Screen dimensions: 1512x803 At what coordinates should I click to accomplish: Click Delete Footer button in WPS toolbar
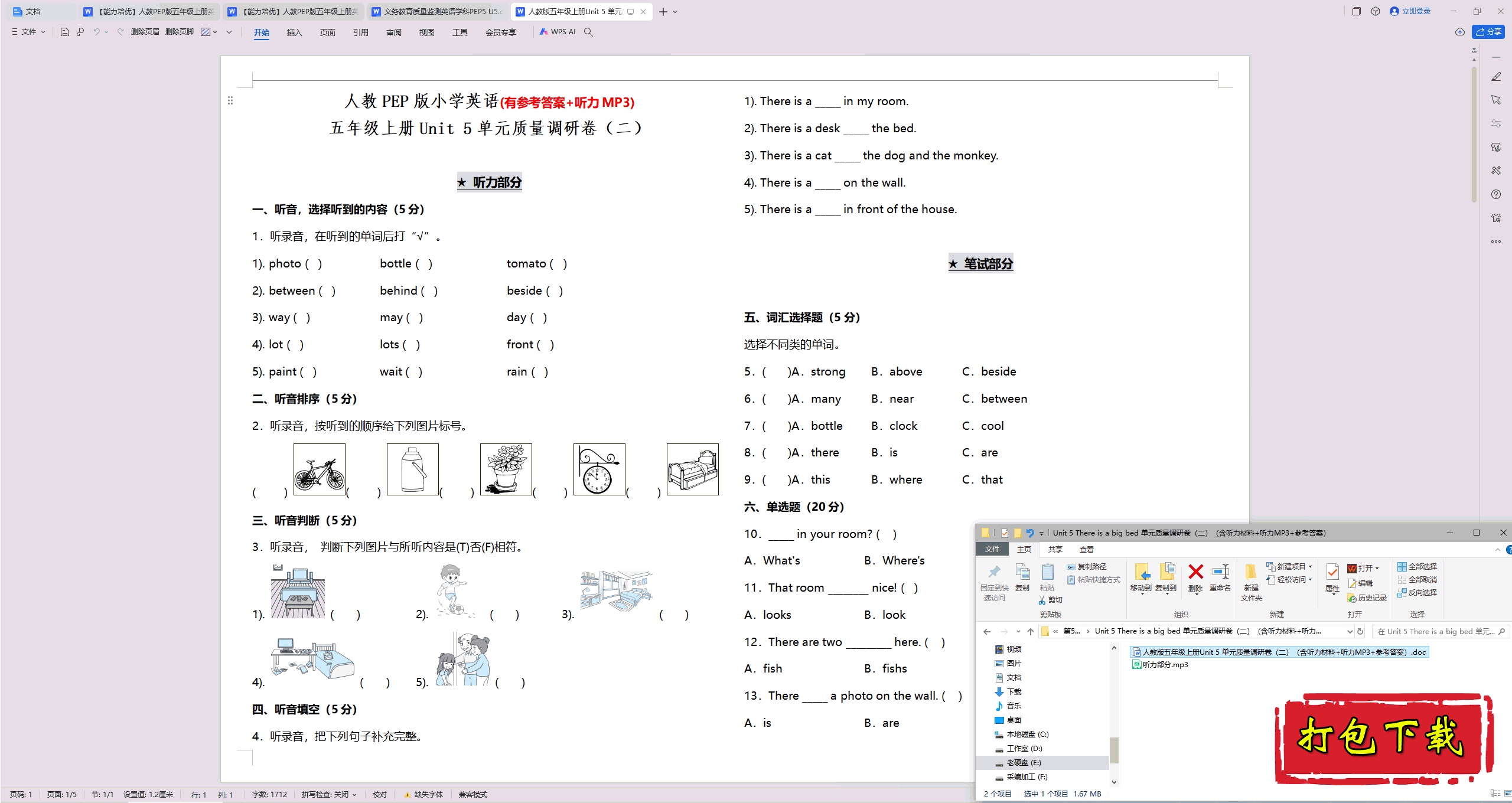(x=180, y=32)
